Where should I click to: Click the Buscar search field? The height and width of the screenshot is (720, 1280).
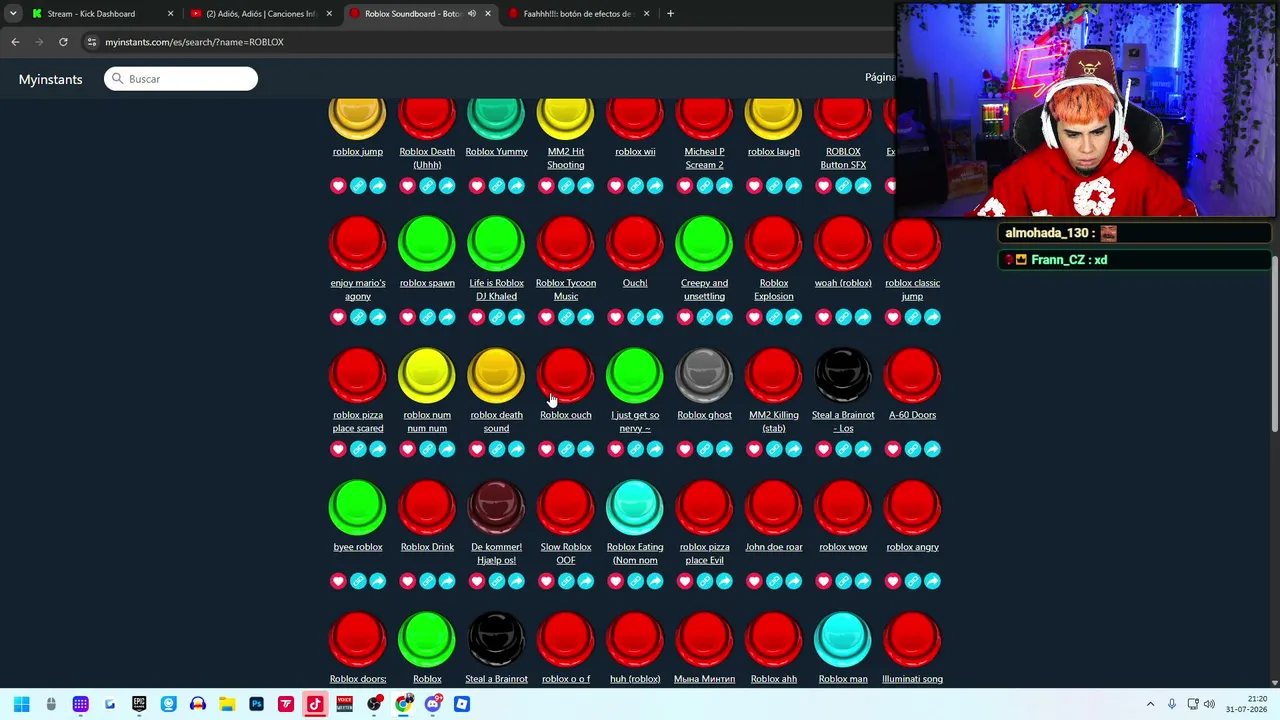(181, 79)
